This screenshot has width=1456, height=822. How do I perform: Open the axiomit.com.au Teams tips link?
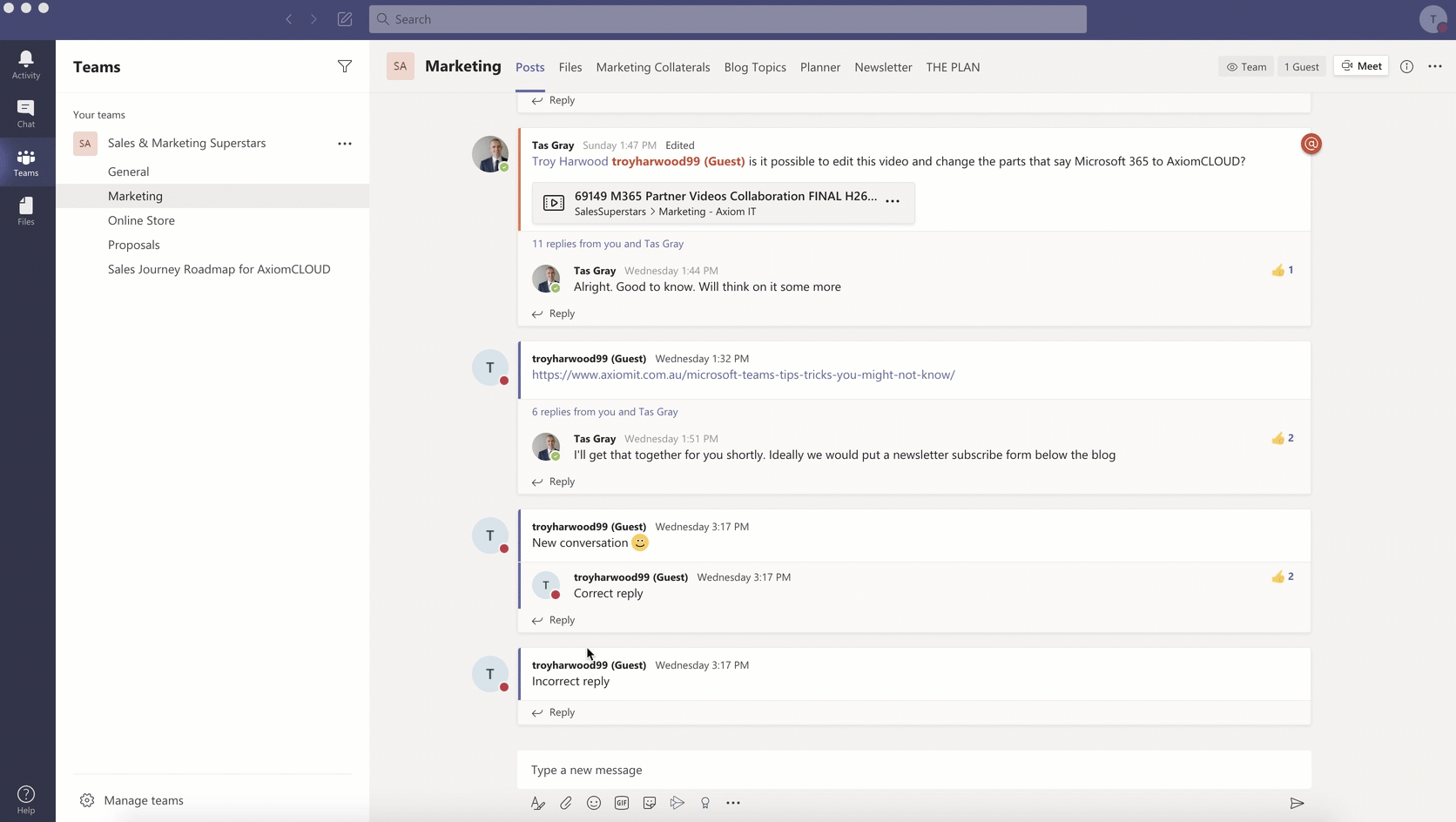pos(743,374)
